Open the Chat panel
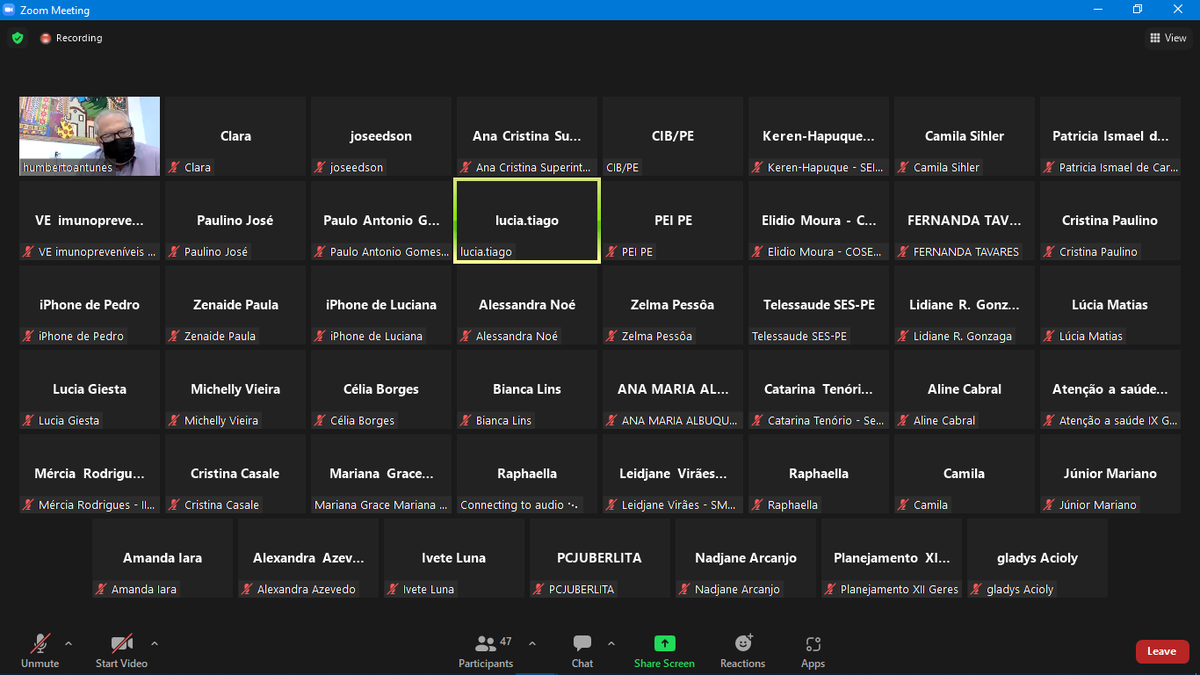Viewport: 1200px width, 675px height. click(x=582, y=651)
